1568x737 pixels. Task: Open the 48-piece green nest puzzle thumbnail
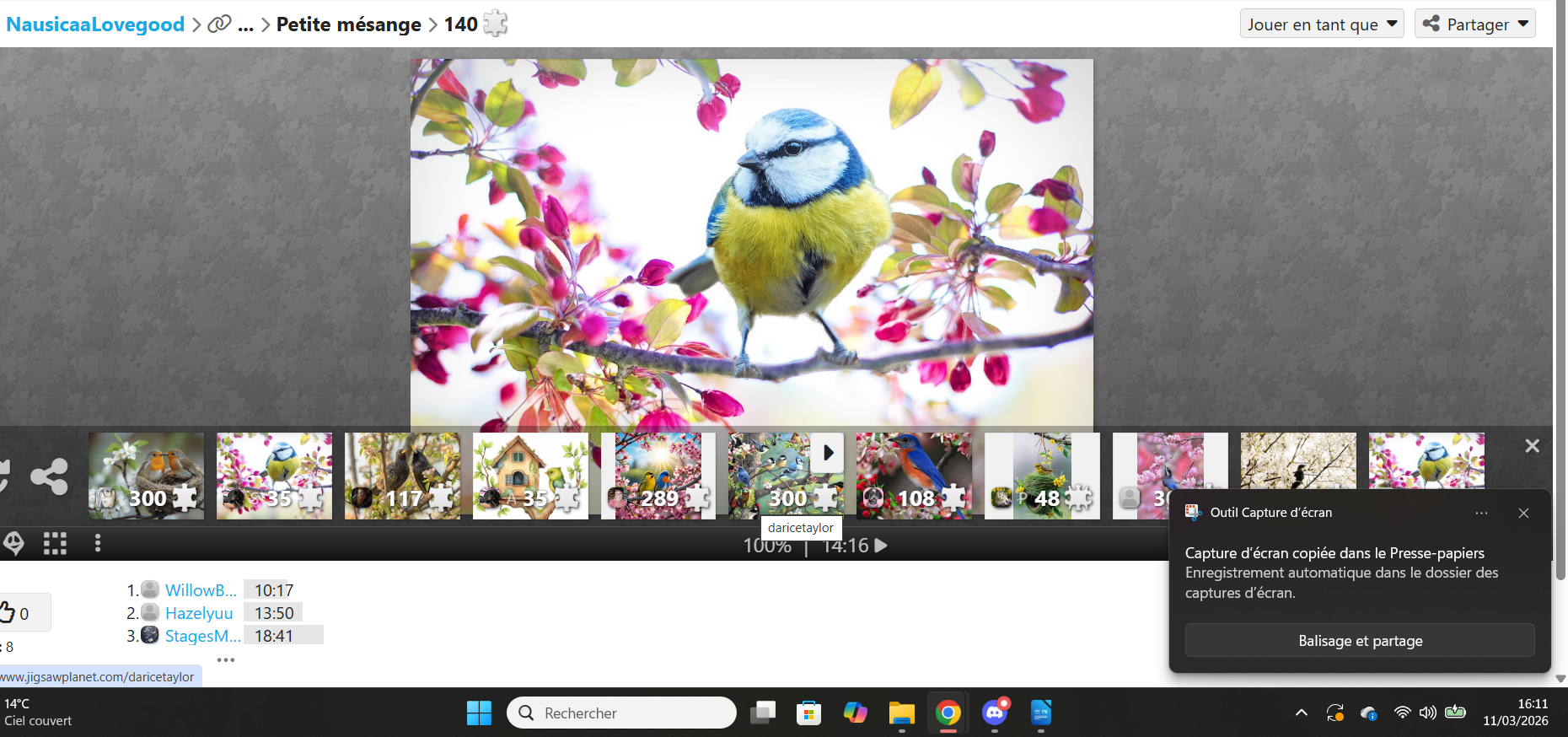coord(1044,476)
